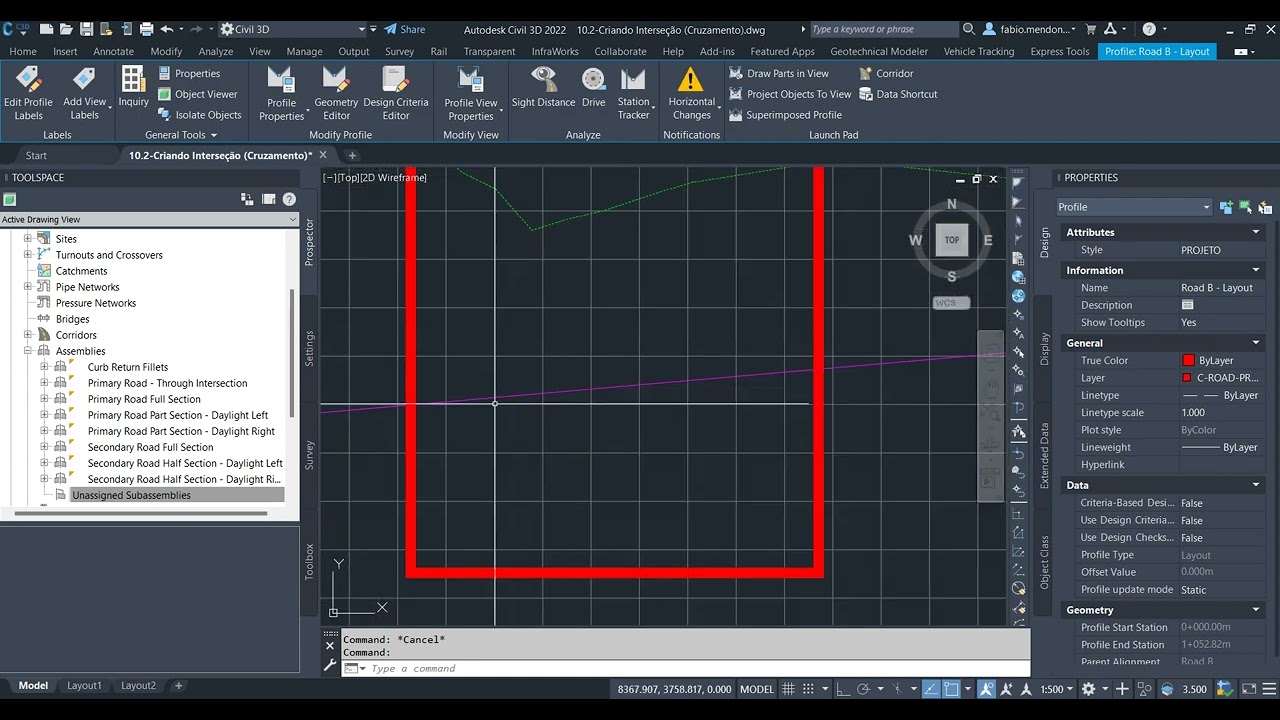The image size is (1280, 720).
Task: Expand the Pipe Networks tree node
Action: (28, 287)
